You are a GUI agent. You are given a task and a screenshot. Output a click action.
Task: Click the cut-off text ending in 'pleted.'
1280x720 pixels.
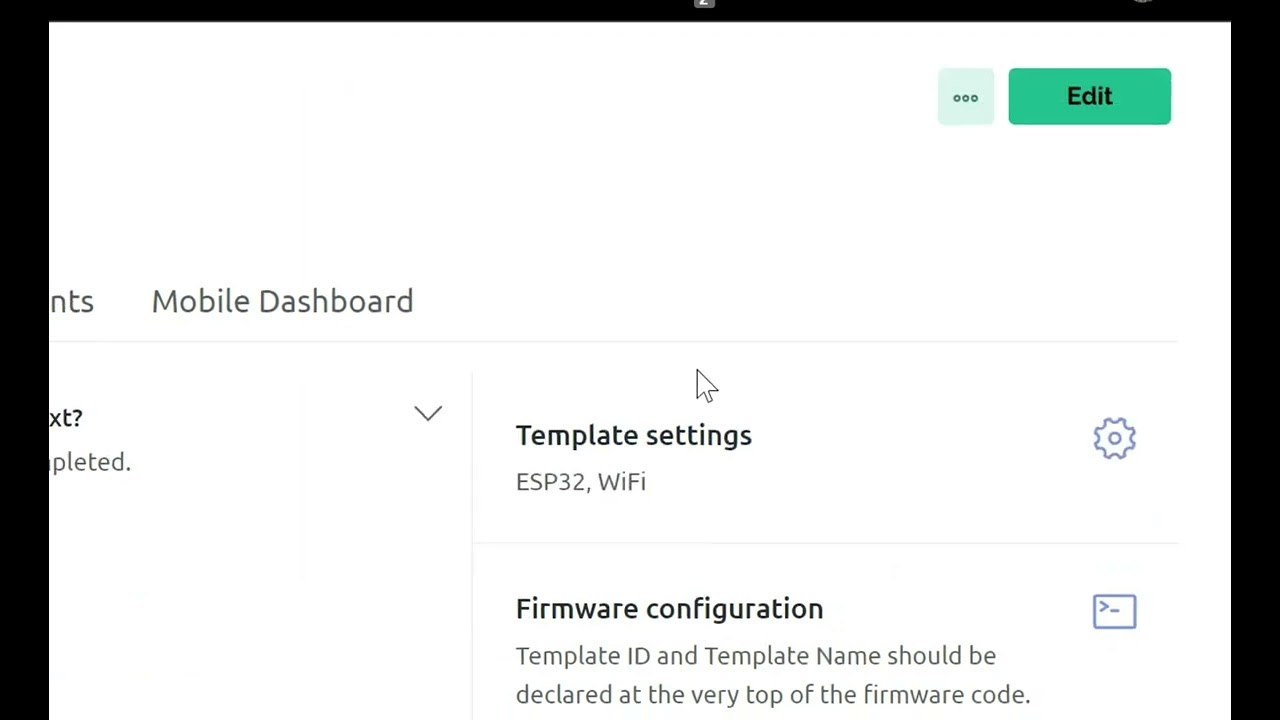click(90, 462)
